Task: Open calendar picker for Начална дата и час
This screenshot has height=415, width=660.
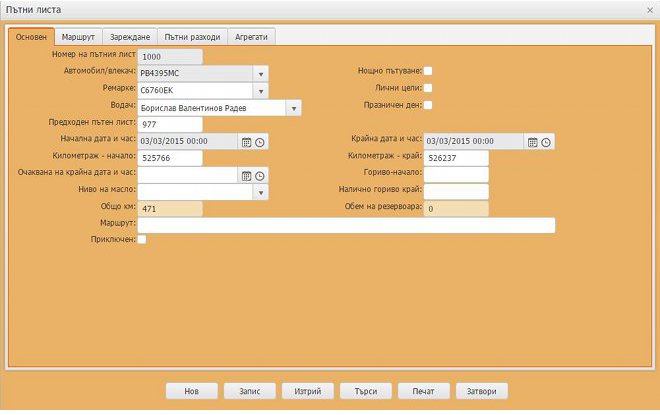Action: [246, 142]
